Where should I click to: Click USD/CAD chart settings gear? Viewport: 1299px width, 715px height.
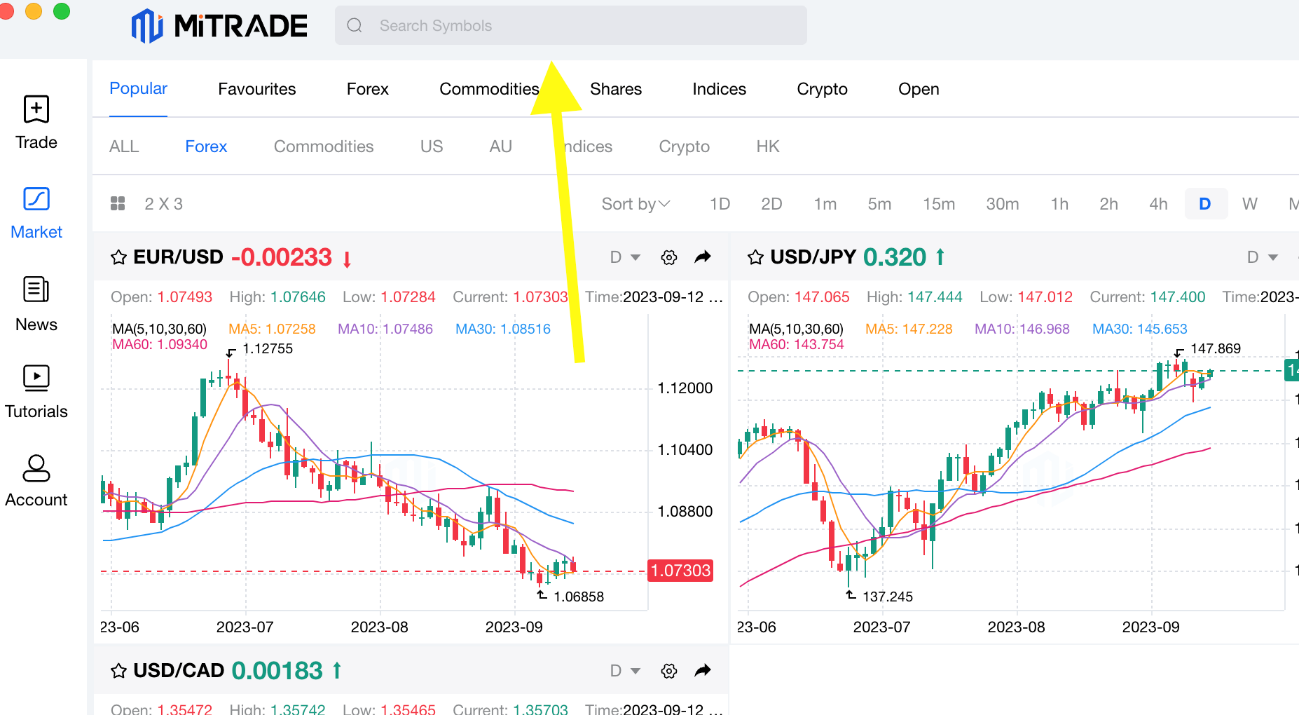coord(669,671)
